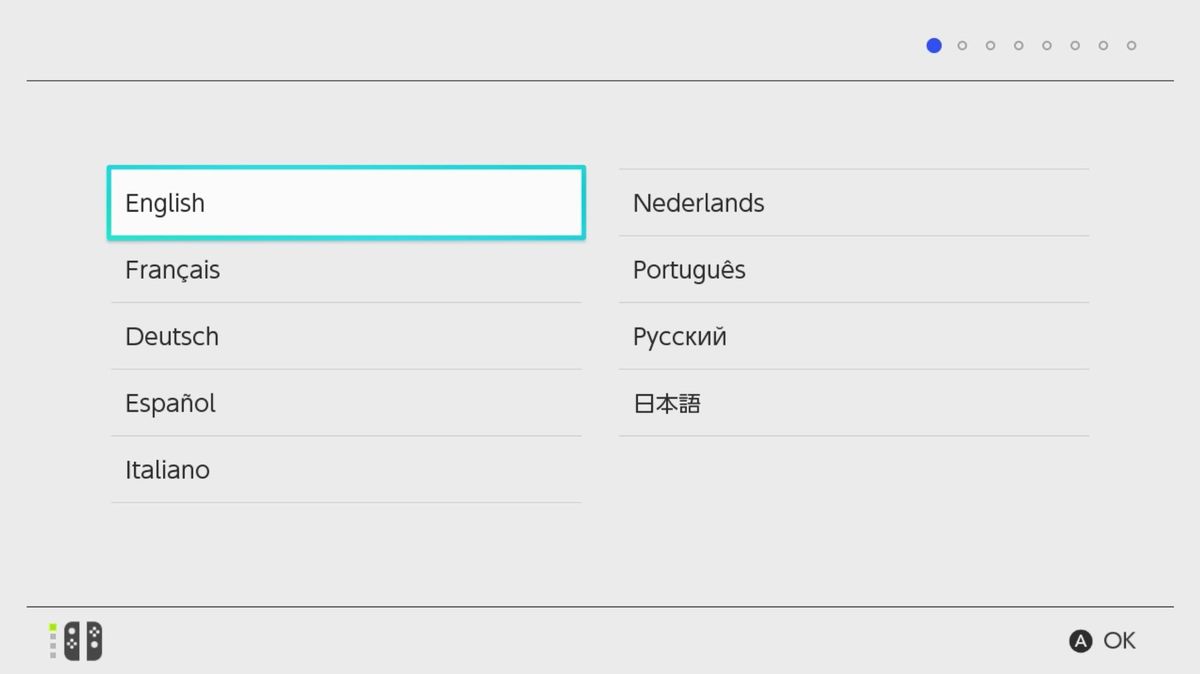Image resolution: width=1200 pixels, height=674 pixels.
Task: Click the filled blue first-step dot
Action: (x=934, y=45)
